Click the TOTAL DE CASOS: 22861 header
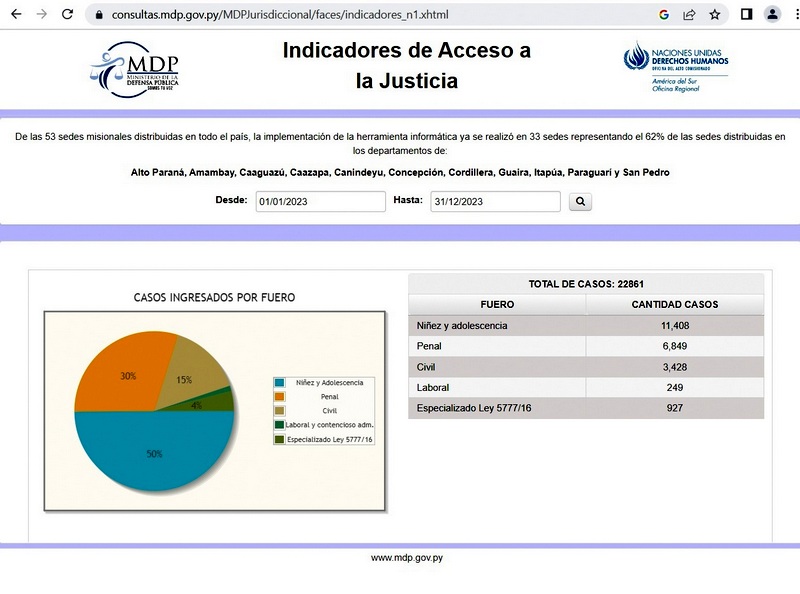Image resolution: width=800 pixels, height=594 pixels. 586,284
